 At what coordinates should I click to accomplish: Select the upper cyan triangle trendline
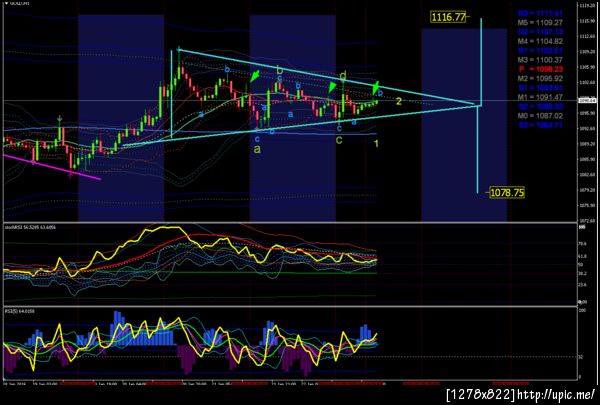pos(328,77)
